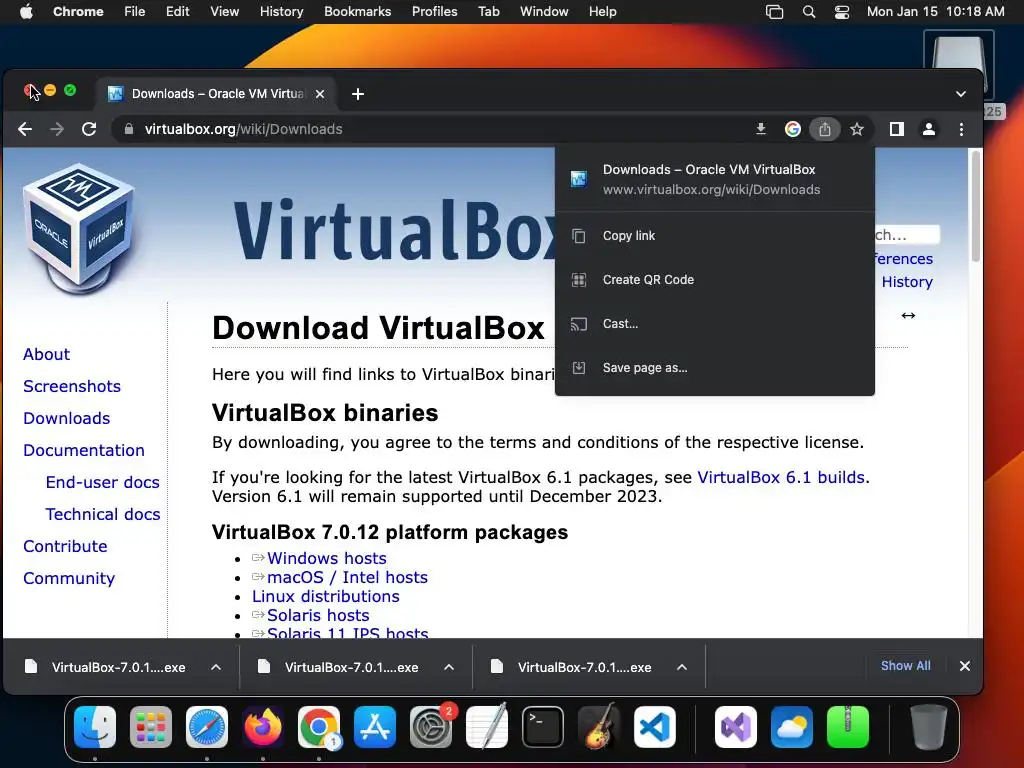This screenshot has width=1024, height=768.
Task: Click the browser forward arrow
Action: 57,129
